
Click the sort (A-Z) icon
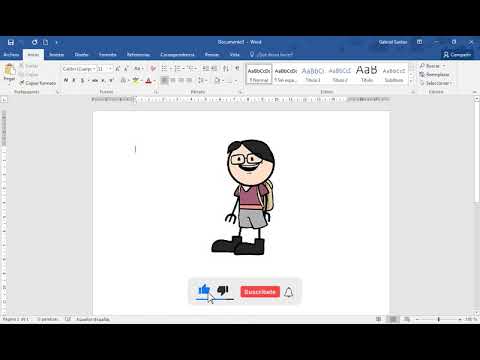tap(226, 69)
